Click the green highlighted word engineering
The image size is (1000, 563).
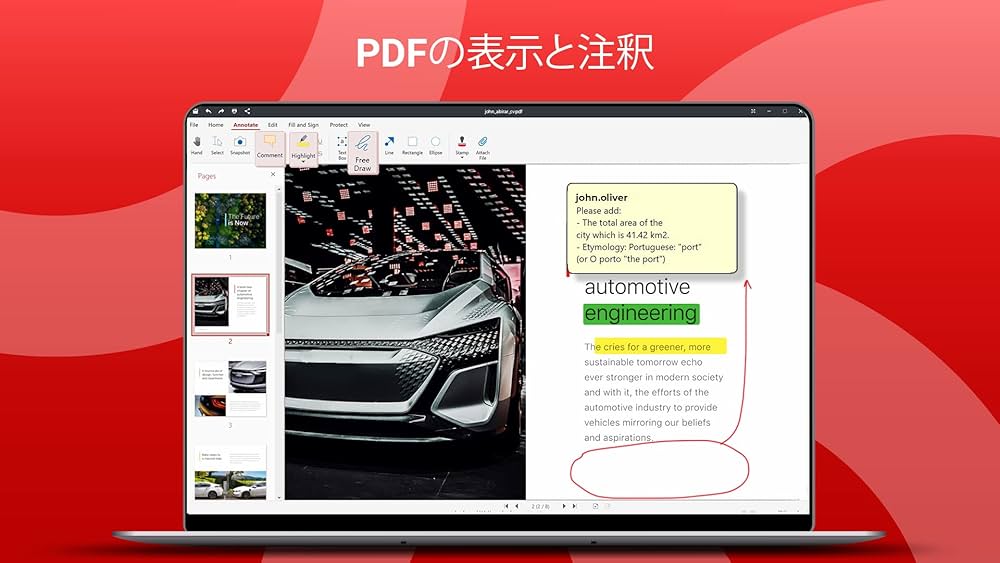pos(640,314)
